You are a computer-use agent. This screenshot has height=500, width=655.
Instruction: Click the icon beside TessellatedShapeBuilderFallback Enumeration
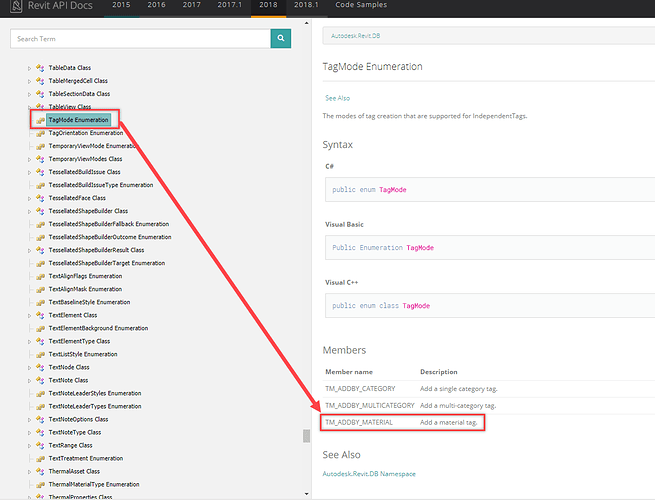[40, 224]
